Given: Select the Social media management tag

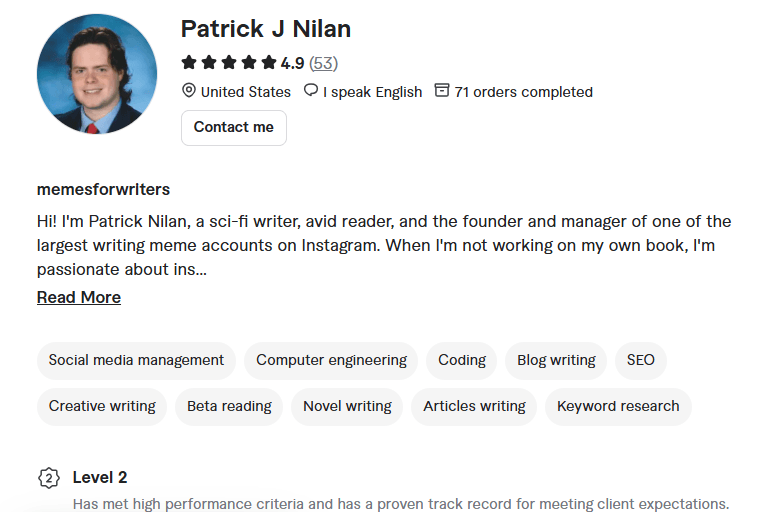Looking at the screenshot, I should pos(136,360).
